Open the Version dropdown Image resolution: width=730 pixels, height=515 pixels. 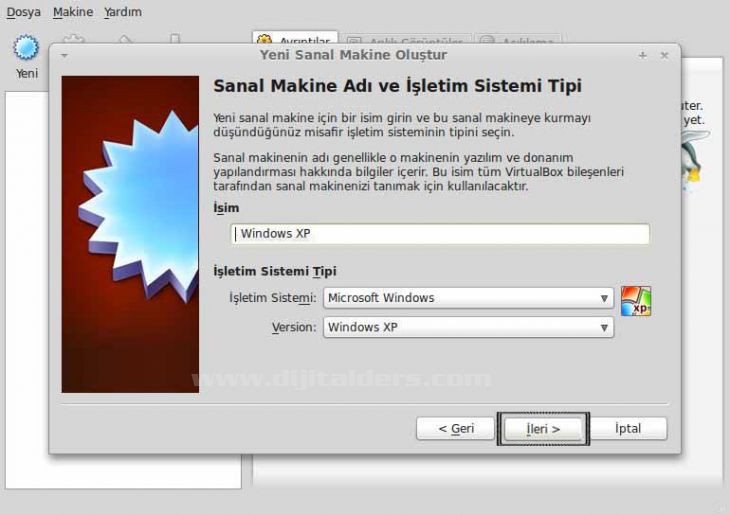point(468,327)
